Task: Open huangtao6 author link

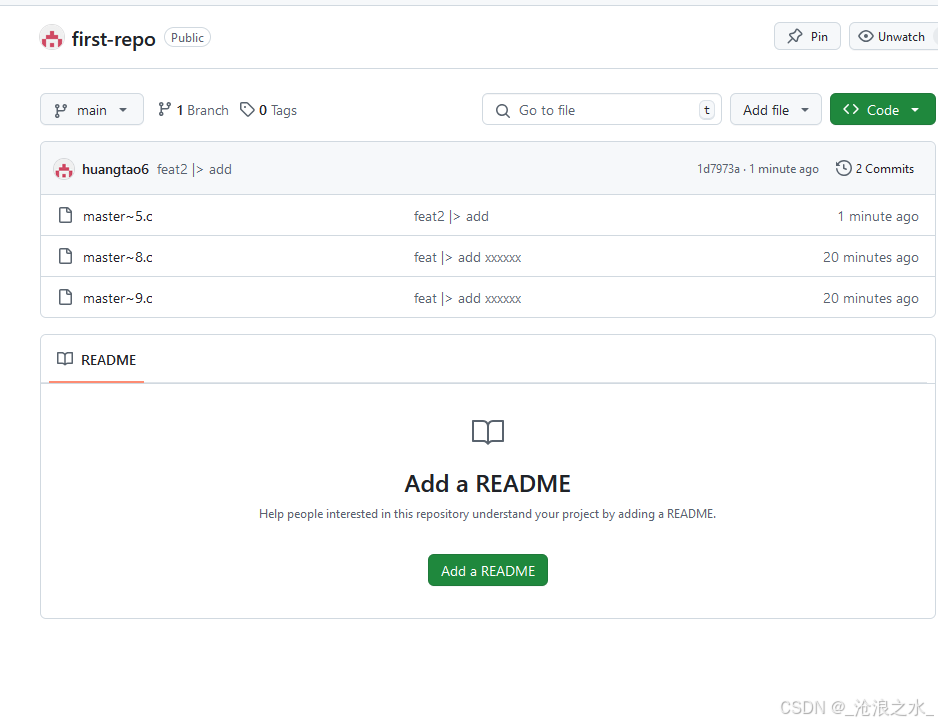Action: (115, 169)
